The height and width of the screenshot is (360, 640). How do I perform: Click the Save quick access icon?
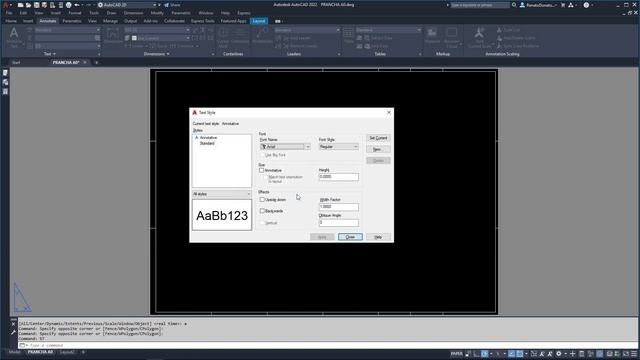(x=36, y=5)
